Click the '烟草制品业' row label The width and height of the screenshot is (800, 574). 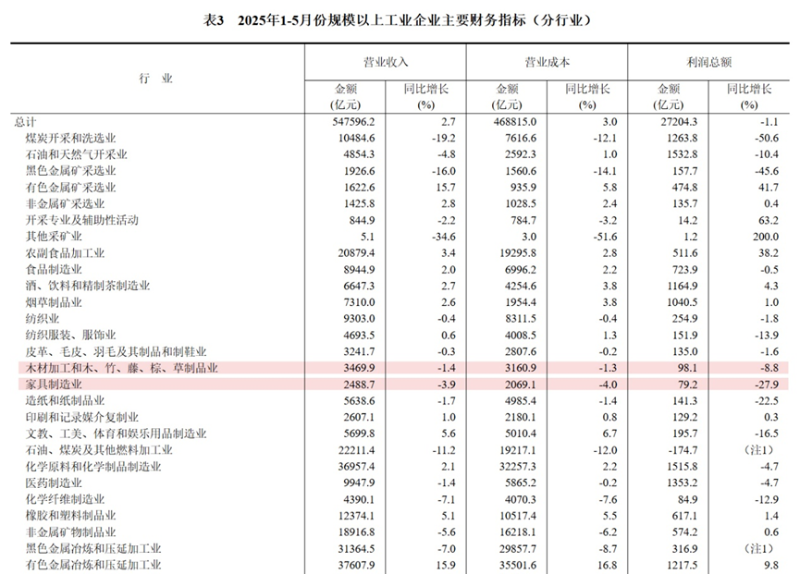54,302
